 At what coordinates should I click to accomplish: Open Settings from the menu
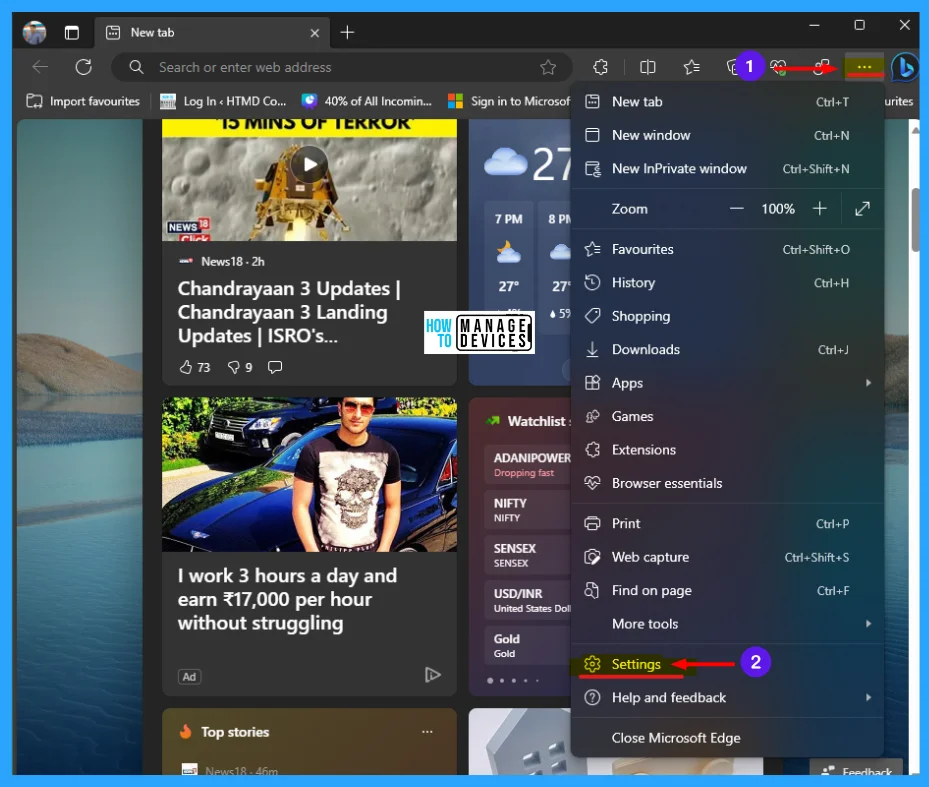727,664
